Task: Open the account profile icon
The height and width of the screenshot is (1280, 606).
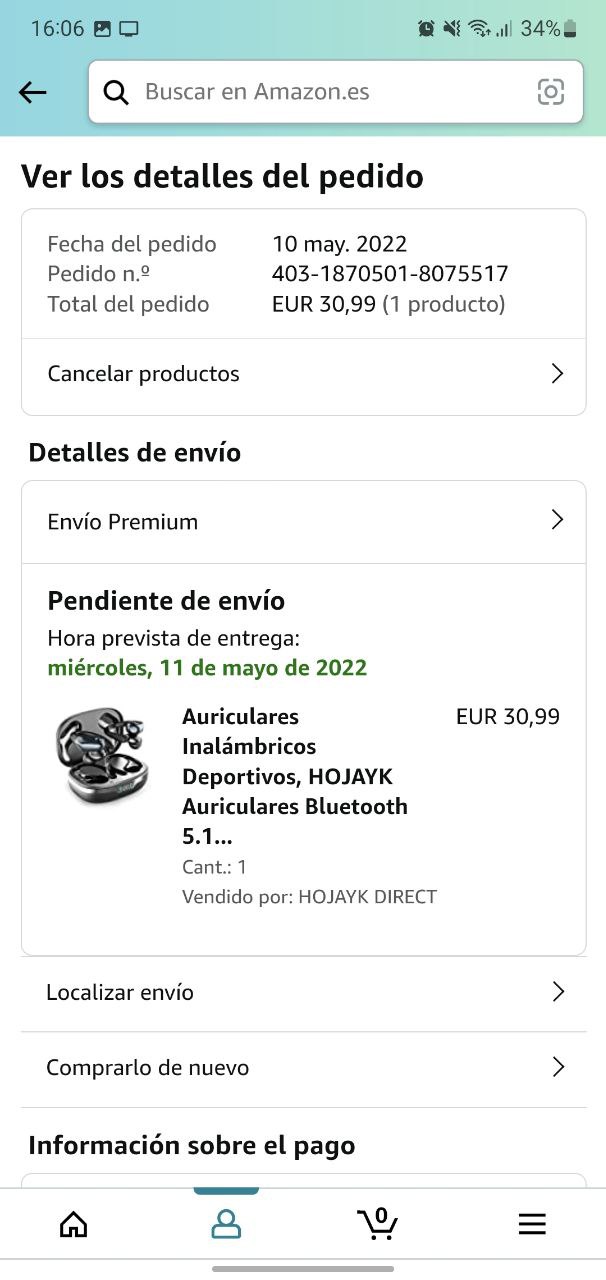Action: point(226,1224)
